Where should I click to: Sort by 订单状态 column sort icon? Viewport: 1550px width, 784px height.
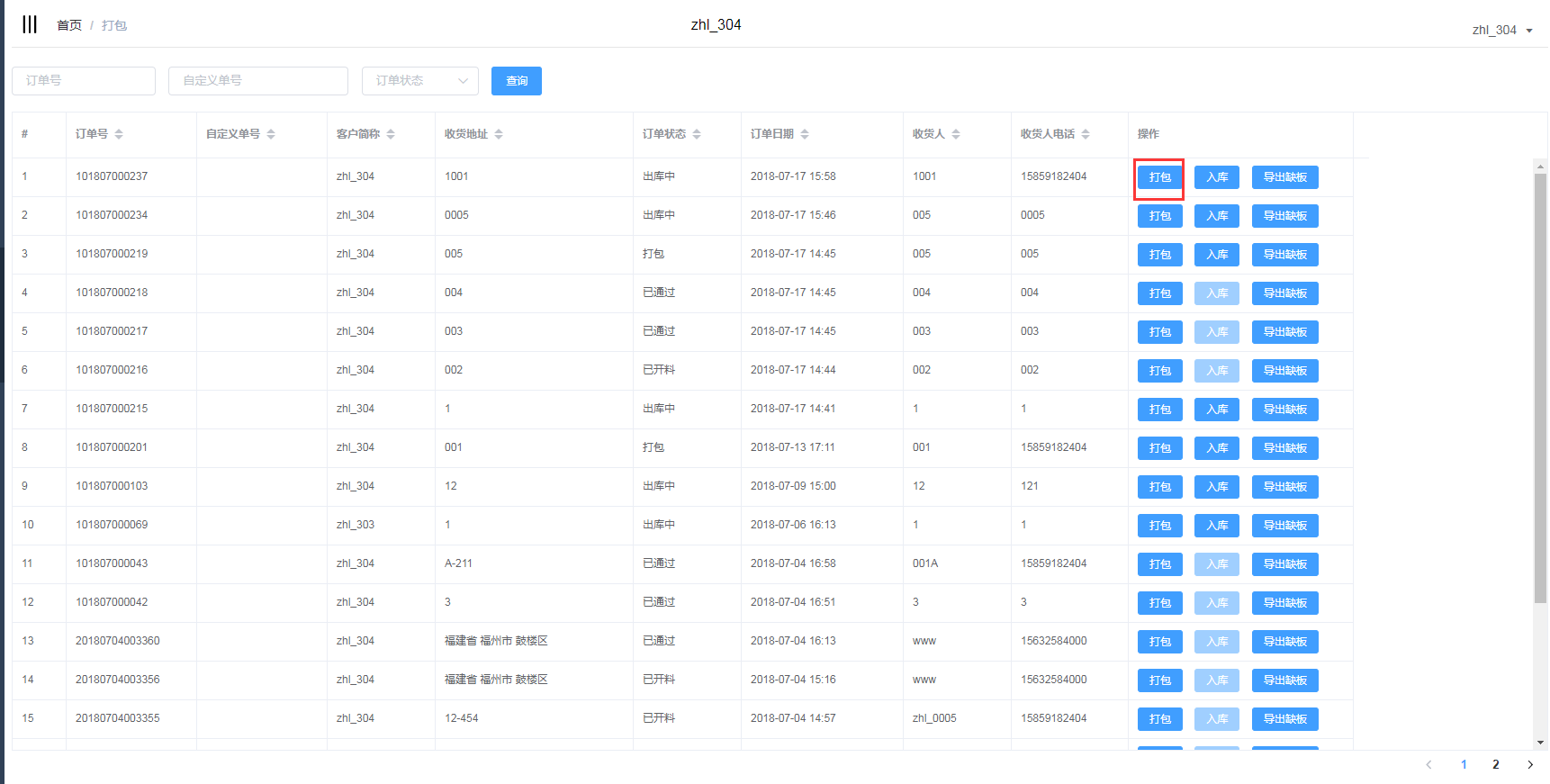(x=697, y=134)
